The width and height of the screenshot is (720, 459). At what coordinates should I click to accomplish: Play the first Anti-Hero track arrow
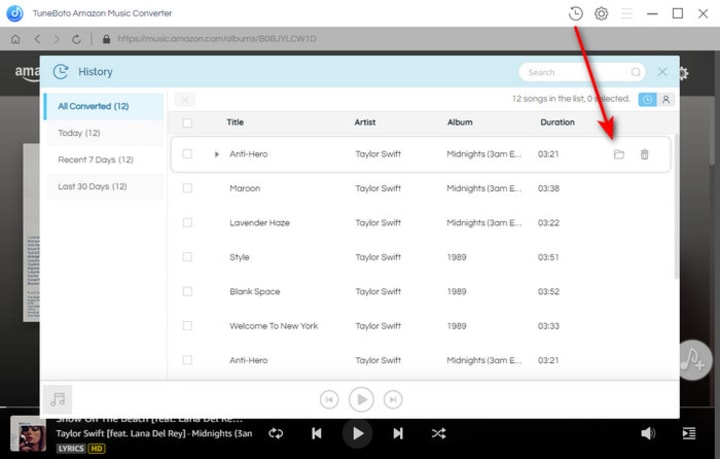click(x=216, y=154)
